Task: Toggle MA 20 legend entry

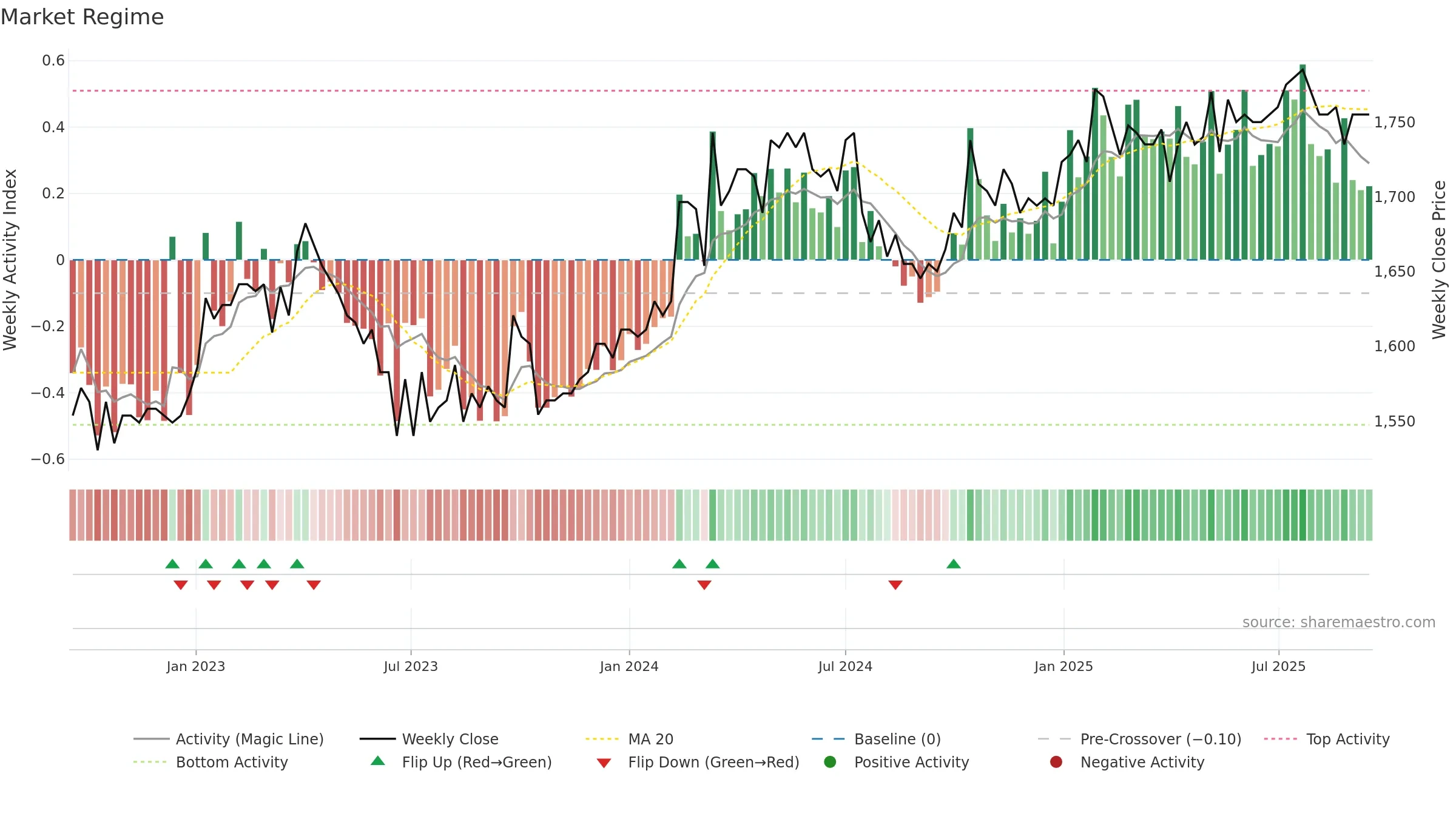Action: click(x=630, y=739)
